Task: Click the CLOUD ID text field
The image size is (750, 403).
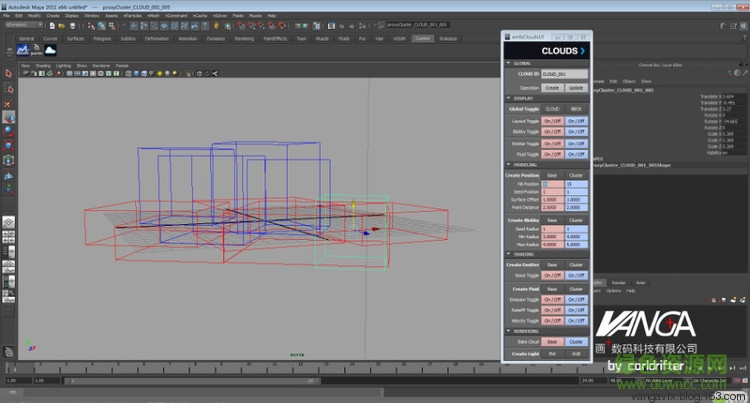Action: click(563, 74)
